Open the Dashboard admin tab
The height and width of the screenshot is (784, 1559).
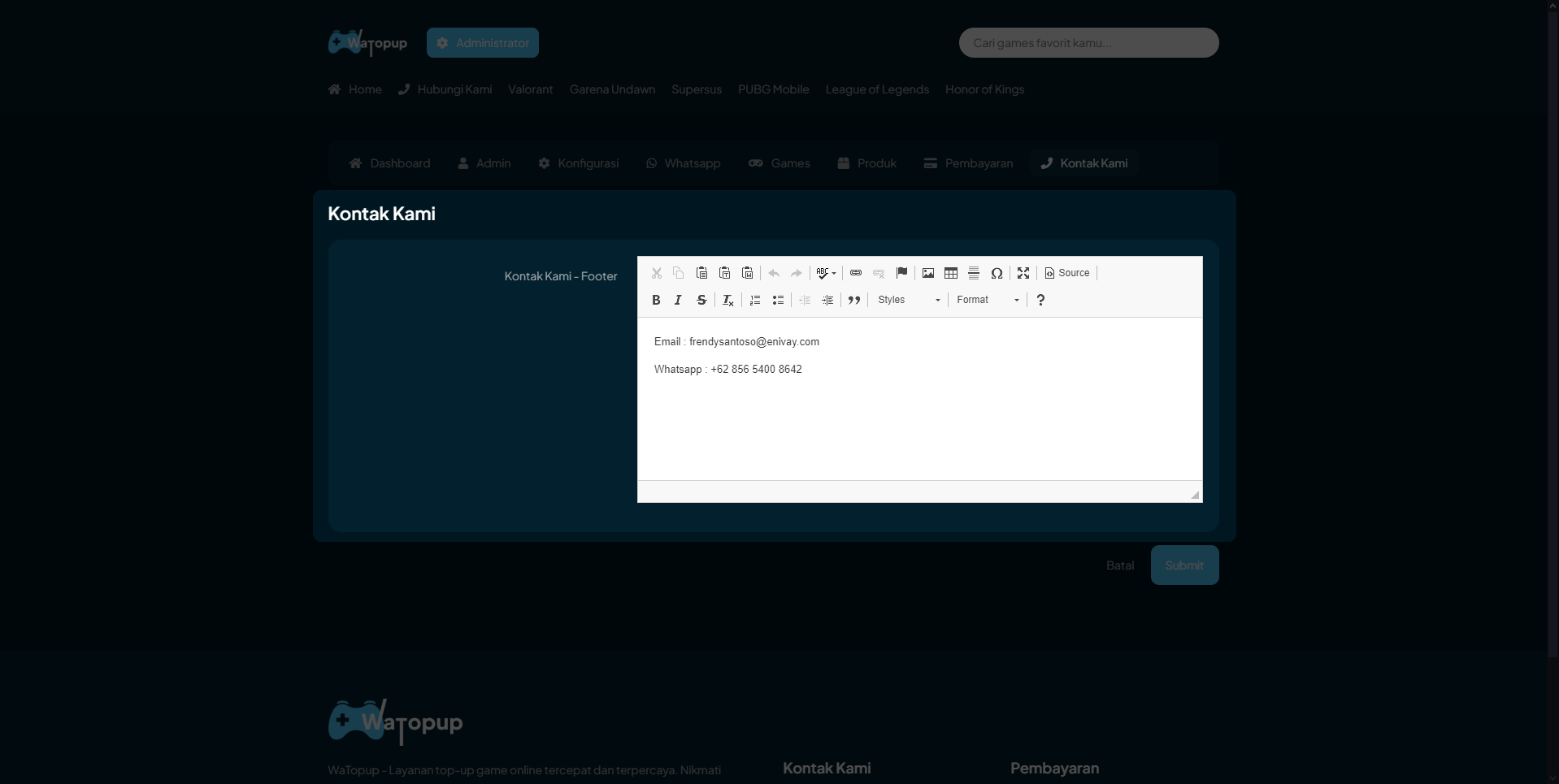(x=390, y=163)
